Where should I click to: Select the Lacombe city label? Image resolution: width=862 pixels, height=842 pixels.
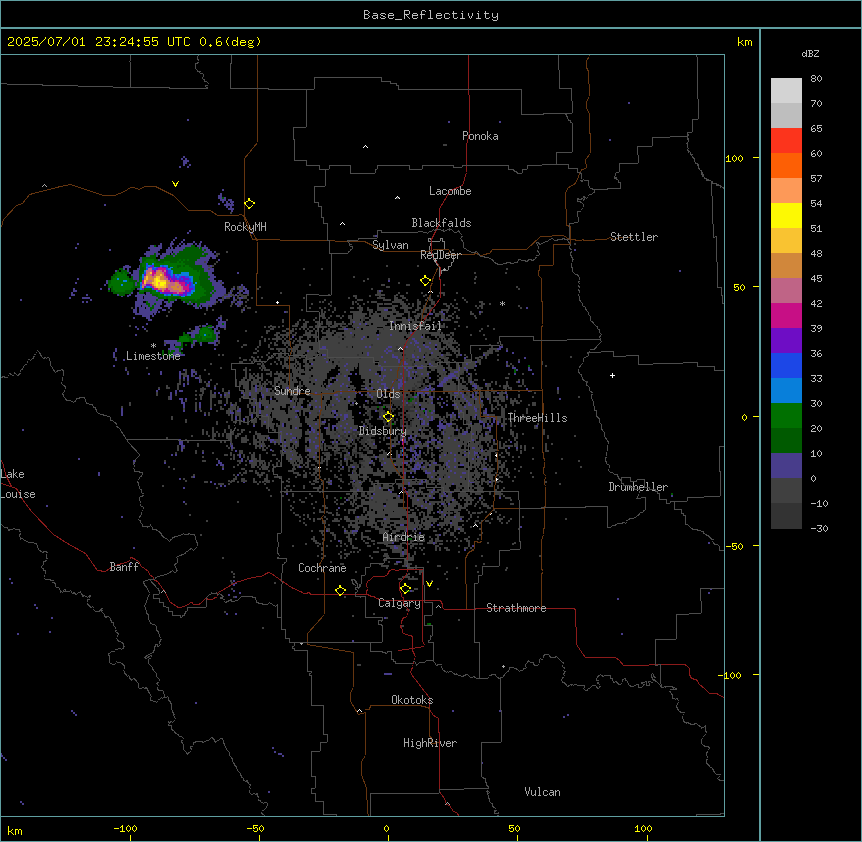click(x=450, y=191)
